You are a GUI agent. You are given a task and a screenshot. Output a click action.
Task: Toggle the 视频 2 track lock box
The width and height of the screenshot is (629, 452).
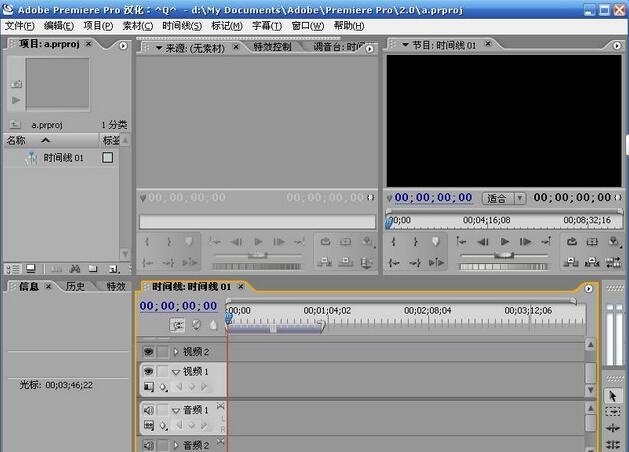(x=162, y=352)
